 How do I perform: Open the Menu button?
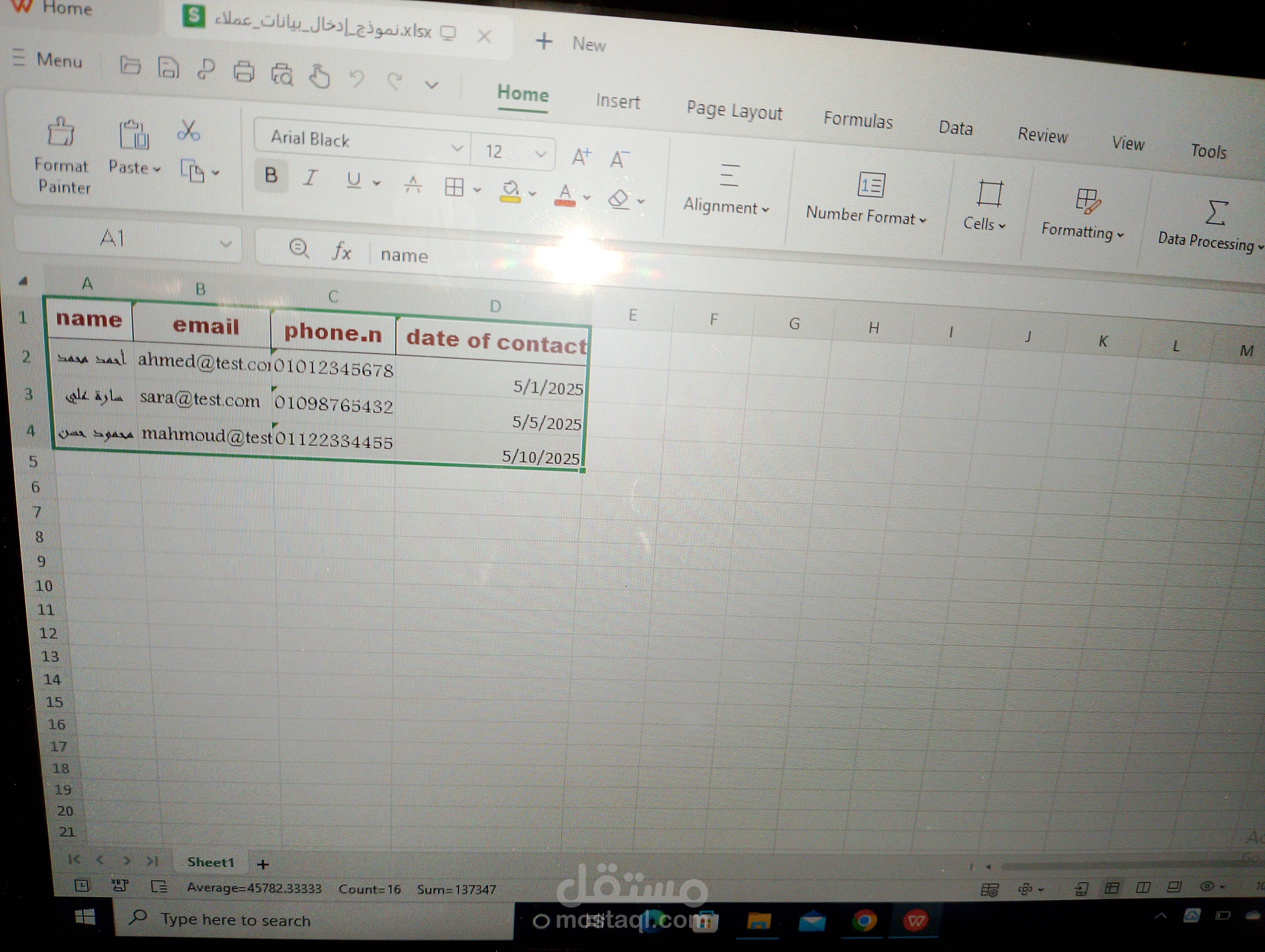[x=47, y=59]
